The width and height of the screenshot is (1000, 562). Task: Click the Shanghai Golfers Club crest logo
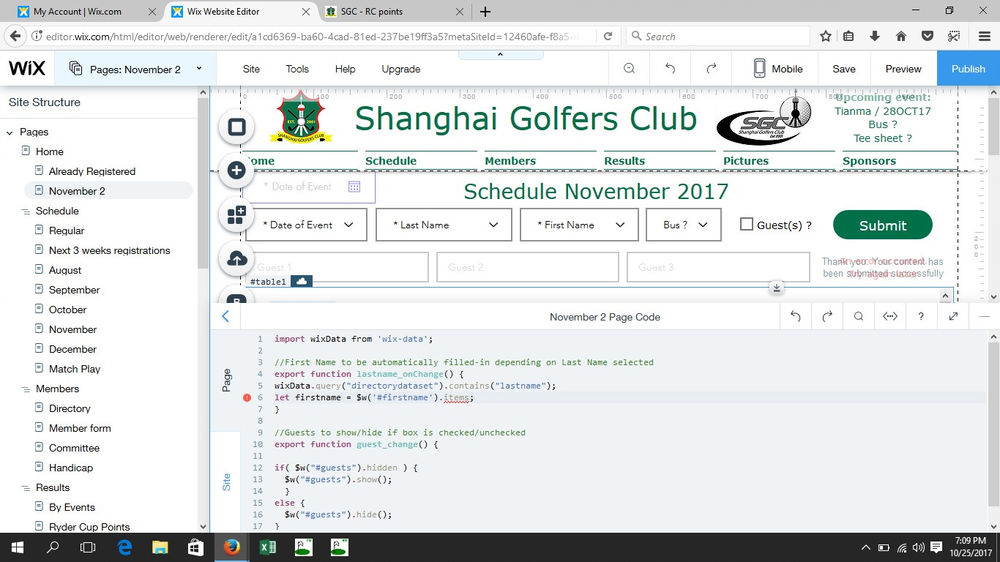tap(301, 117)
